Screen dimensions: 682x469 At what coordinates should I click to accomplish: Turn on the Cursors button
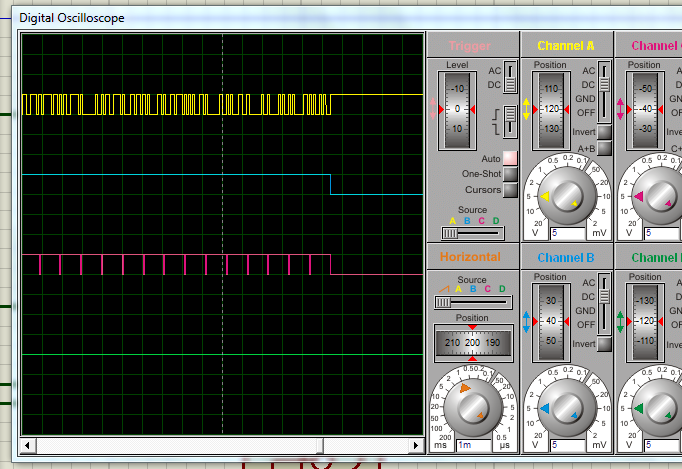click(510, 190)
